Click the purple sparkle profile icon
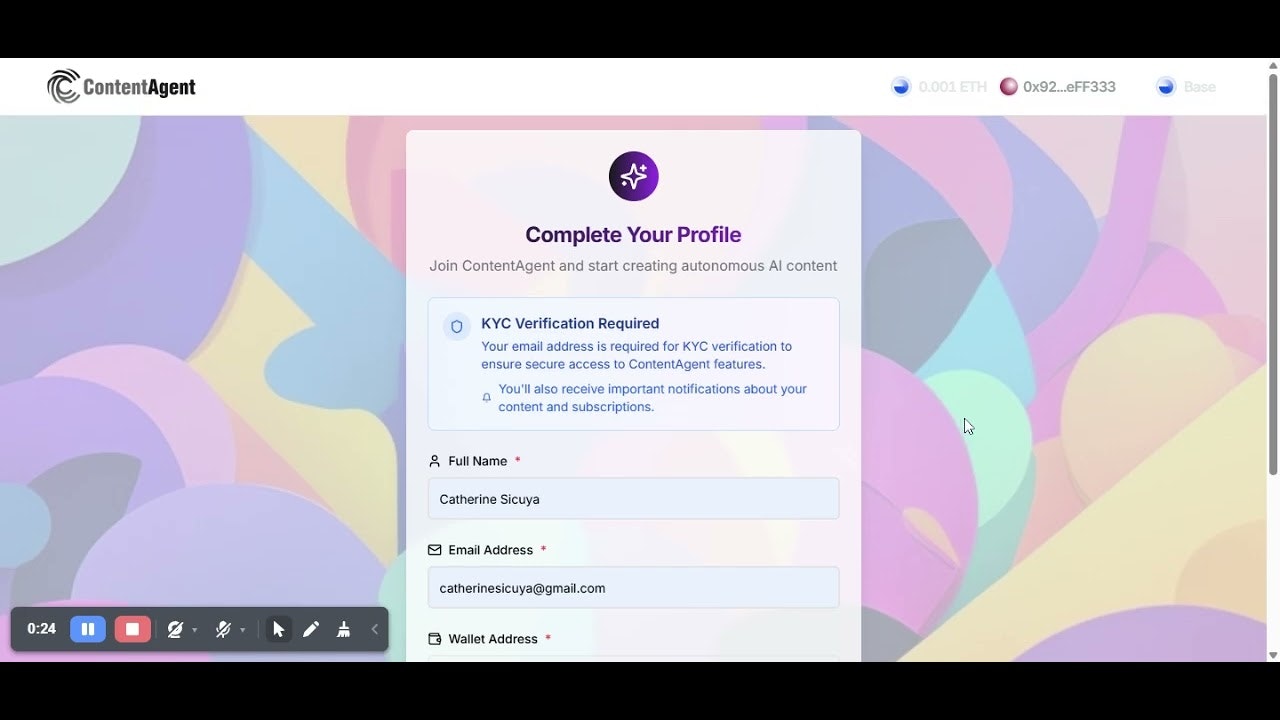This screenshot has width=1280, height=720. [633, 176]
